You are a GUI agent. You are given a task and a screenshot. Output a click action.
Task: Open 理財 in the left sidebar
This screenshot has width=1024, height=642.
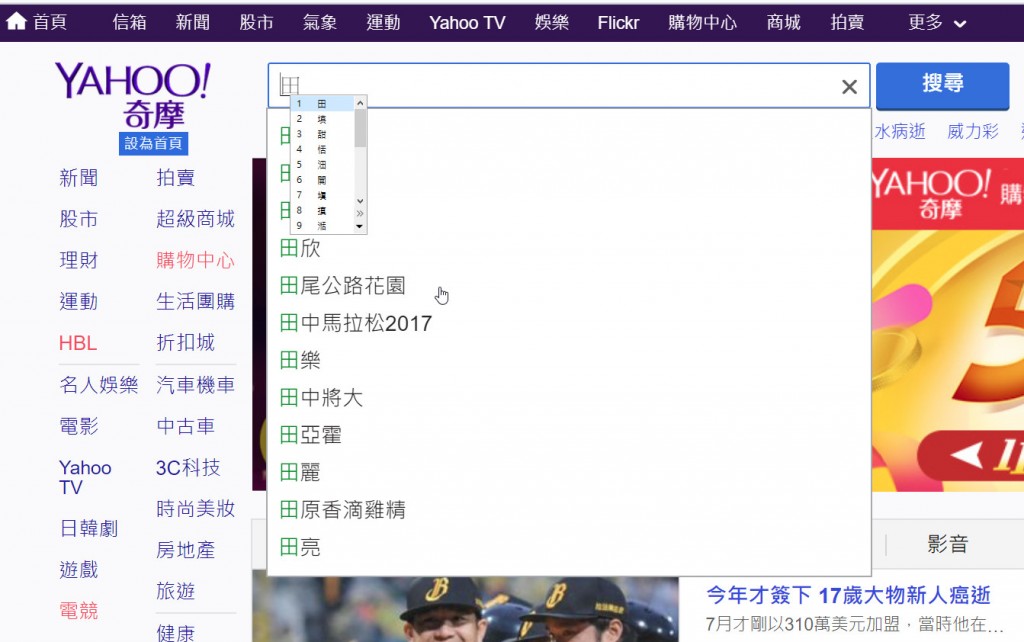78,261
